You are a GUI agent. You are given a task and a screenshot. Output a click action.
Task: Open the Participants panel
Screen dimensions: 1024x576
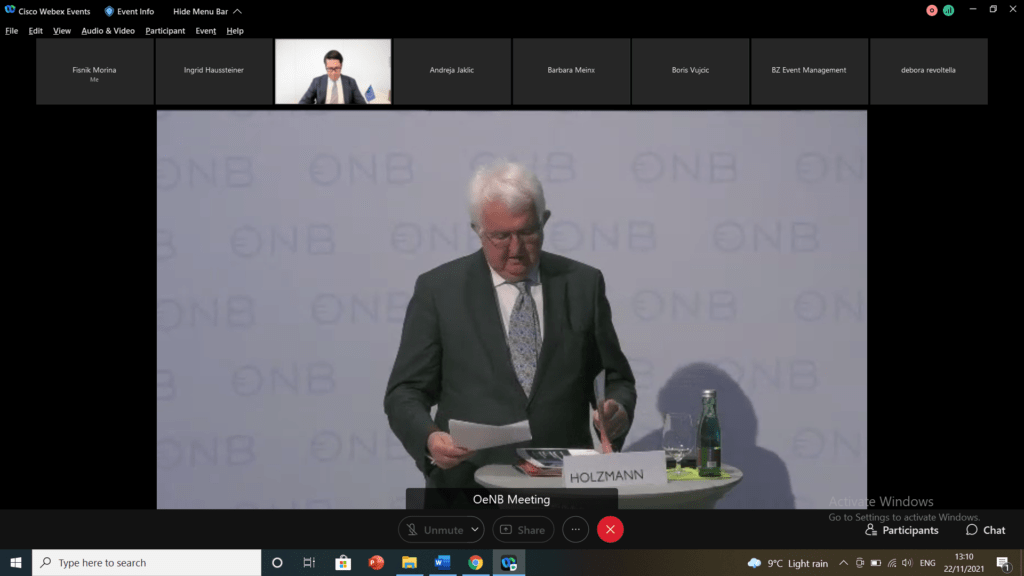coord(902,530)
